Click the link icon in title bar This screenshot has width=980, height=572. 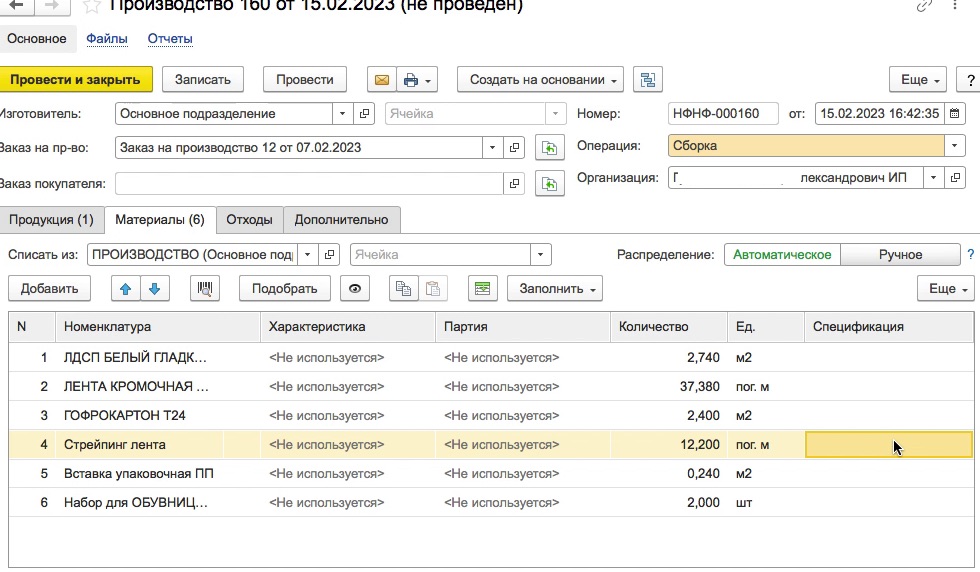924,6
